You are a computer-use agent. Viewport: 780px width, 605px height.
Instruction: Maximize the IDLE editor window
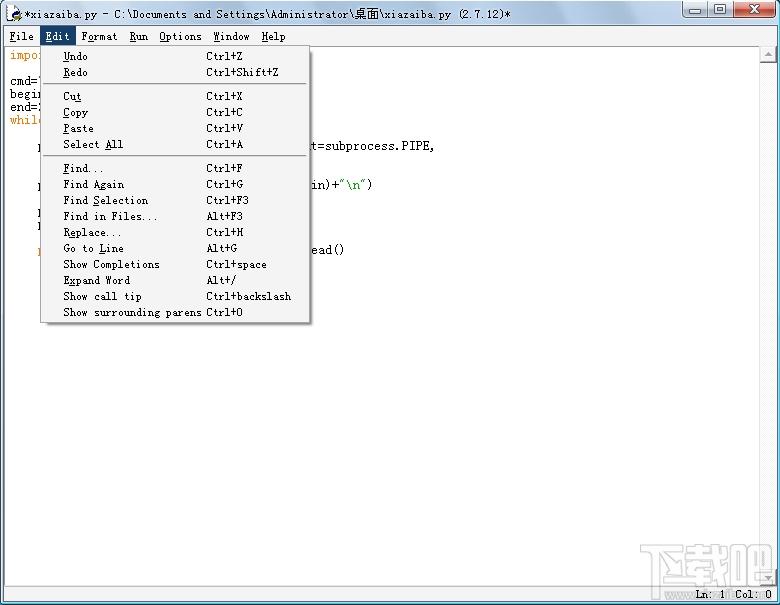[720, 9]
